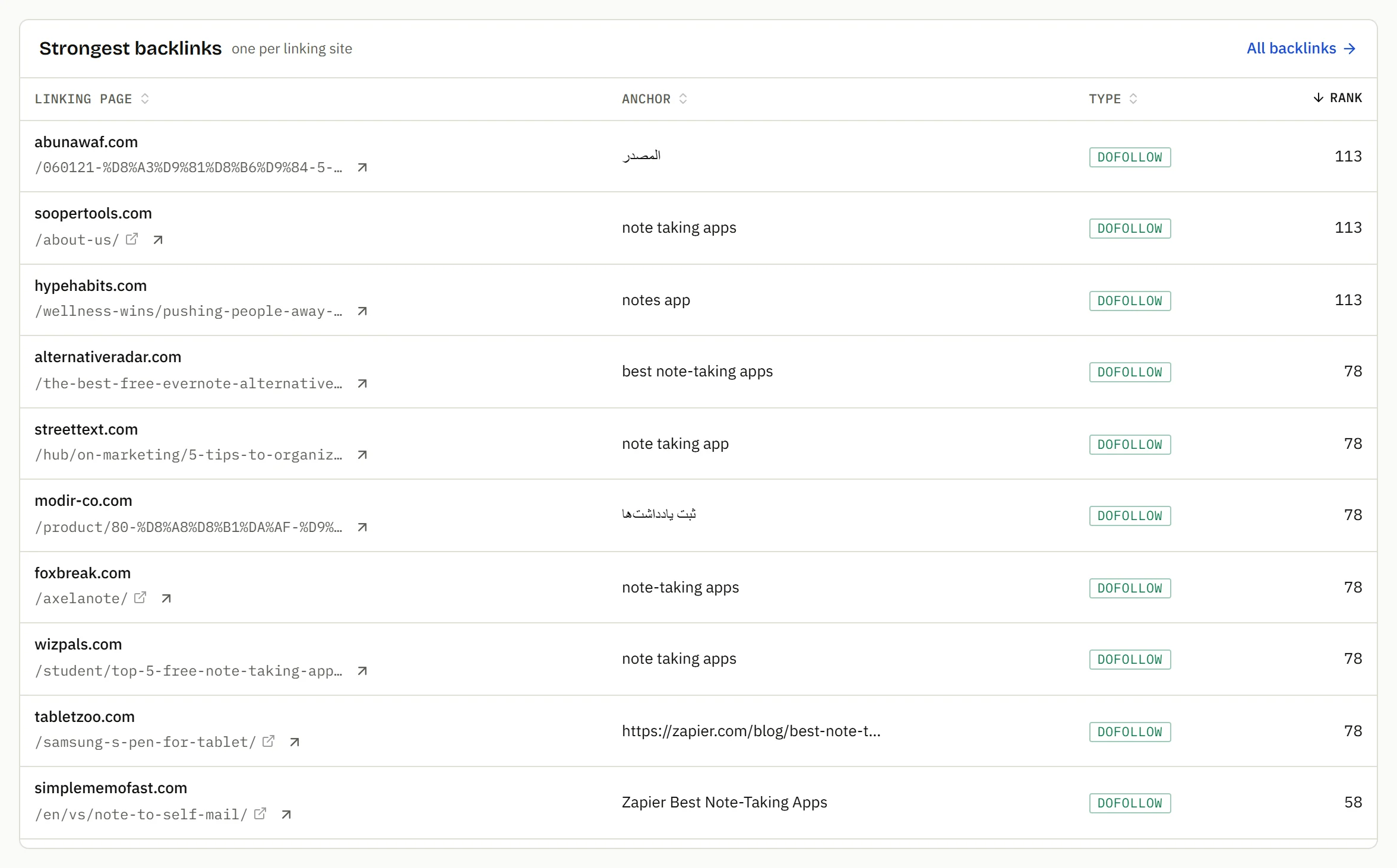Click DOFOLLOW badge in simplememofast.com row
This screenshot has width=1397, height=868.
pos(1130,803)
